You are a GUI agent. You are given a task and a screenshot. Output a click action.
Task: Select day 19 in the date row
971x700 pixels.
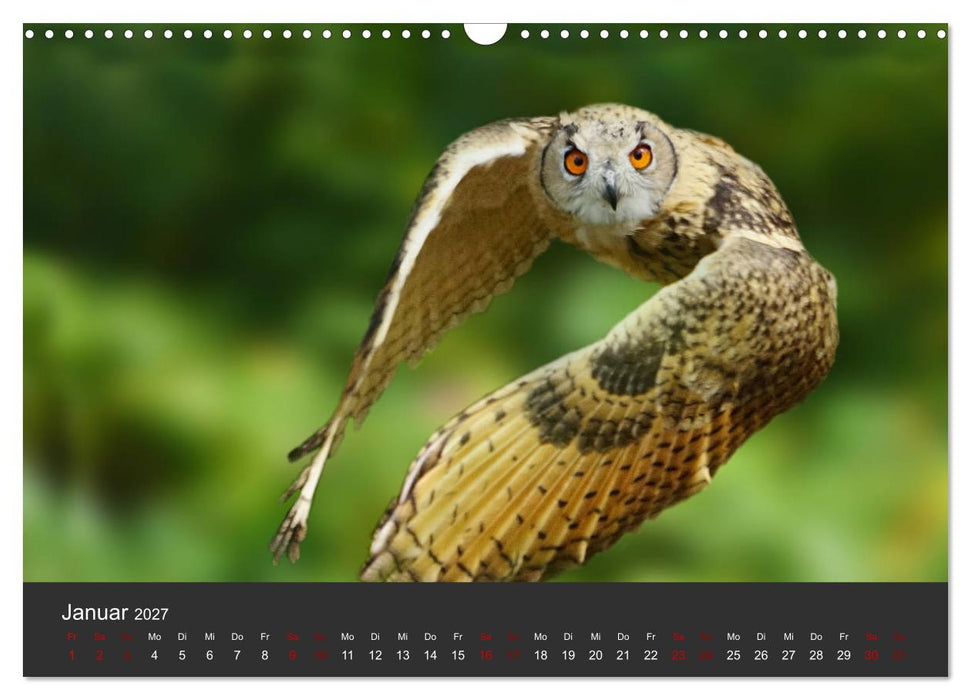[568, 655]
